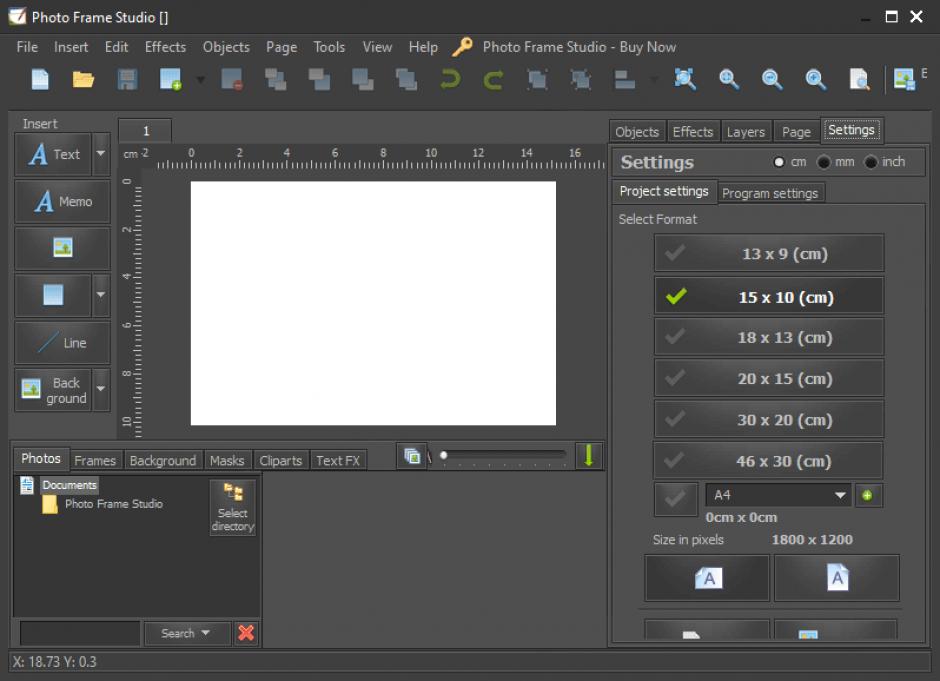Click the green down arrow beside thumbnail slider
This screenshot has width=940, height=681.
[589, 456]
